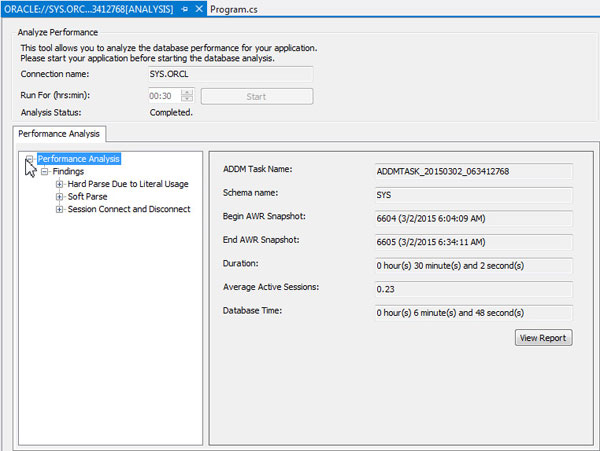Screen dimensions: 600x451
Task: Expand Session Connect and Disconnect finding
Action: point(59,209)
